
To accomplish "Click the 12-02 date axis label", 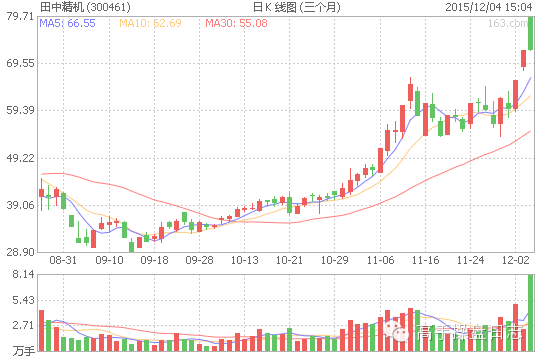I will (x=516, y=260).
